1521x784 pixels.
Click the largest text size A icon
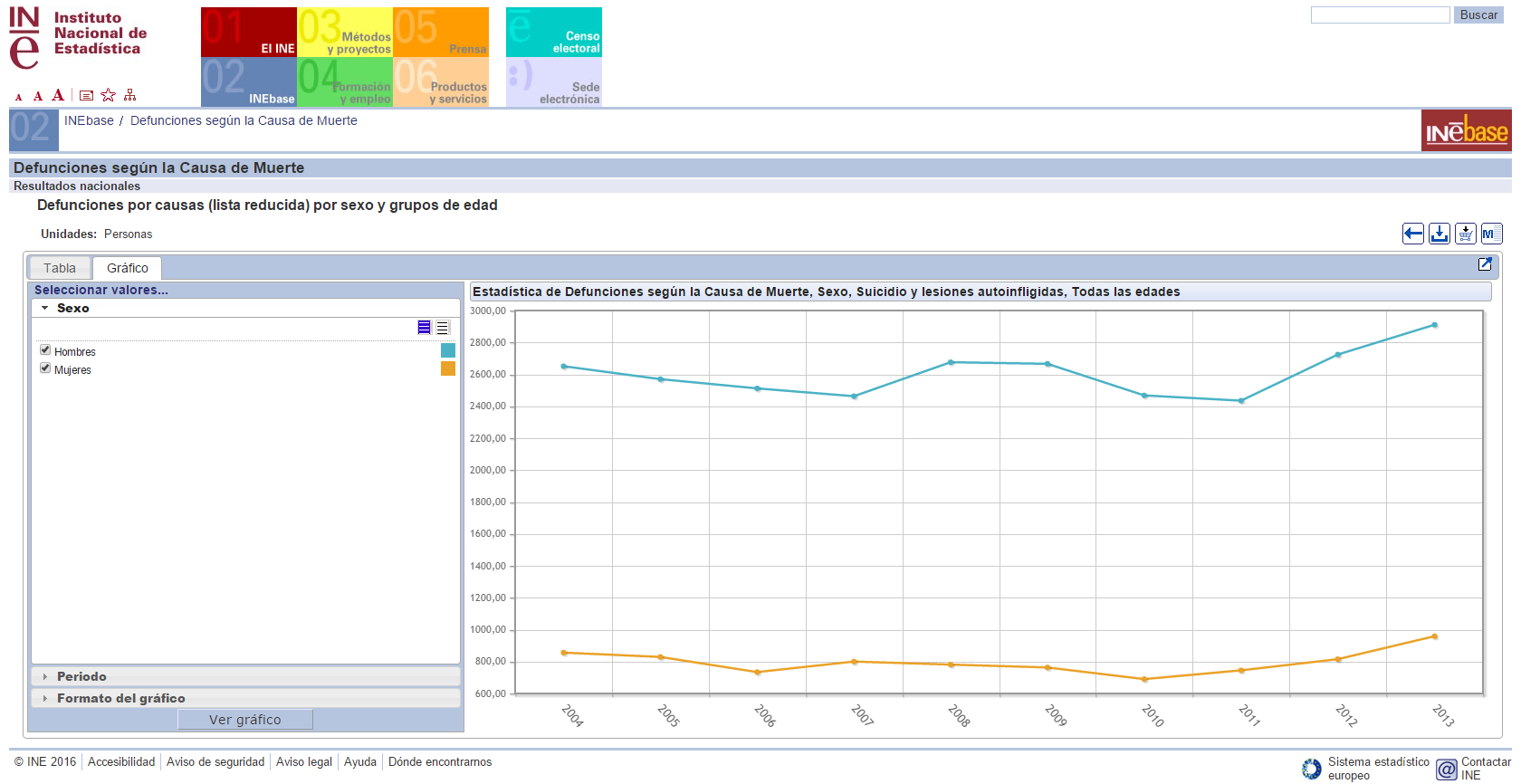point(58,95)
